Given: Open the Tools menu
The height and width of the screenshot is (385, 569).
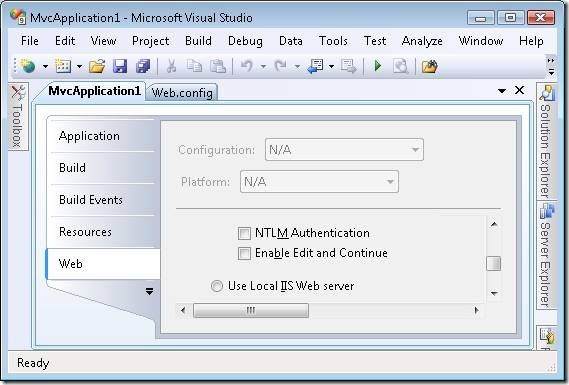Looking at the screenshot, I should point(333,41).
